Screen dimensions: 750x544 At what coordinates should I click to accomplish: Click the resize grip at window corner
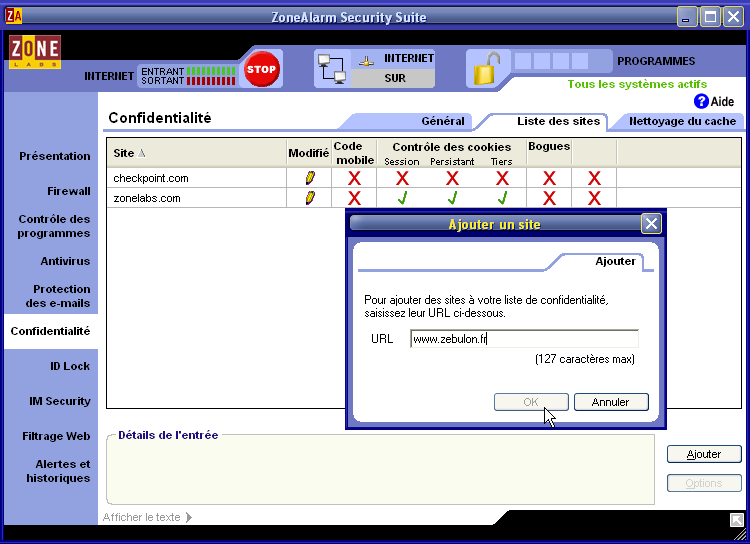(x=740, y=535)
